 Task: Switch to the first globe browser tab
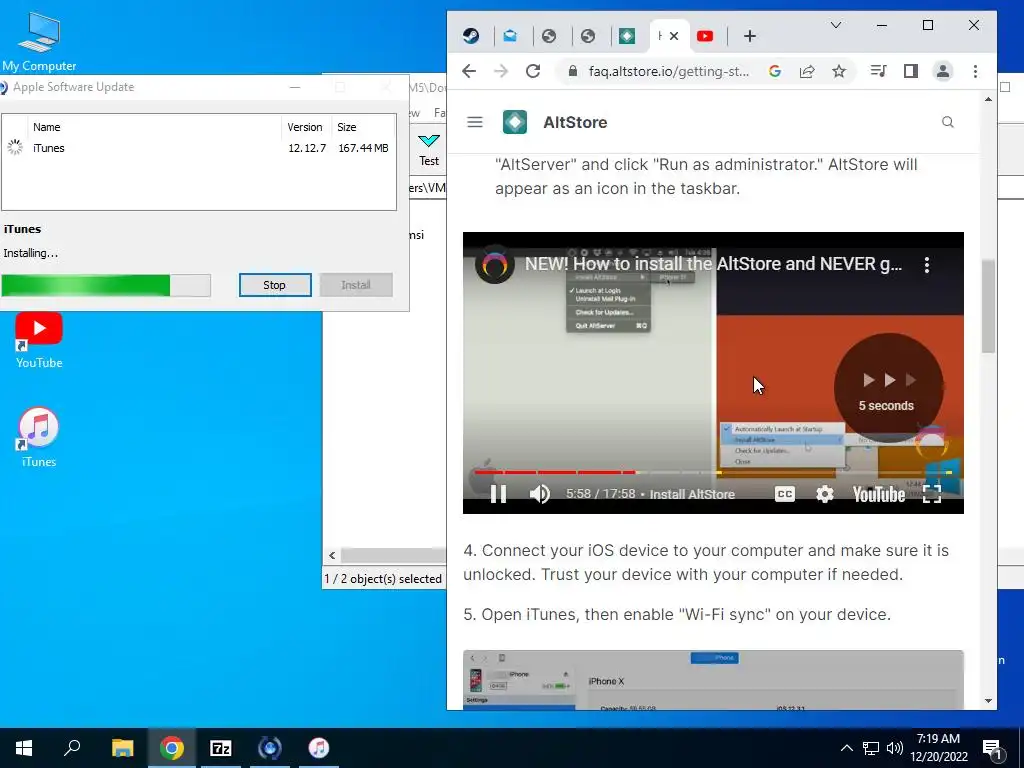point(549,36)
